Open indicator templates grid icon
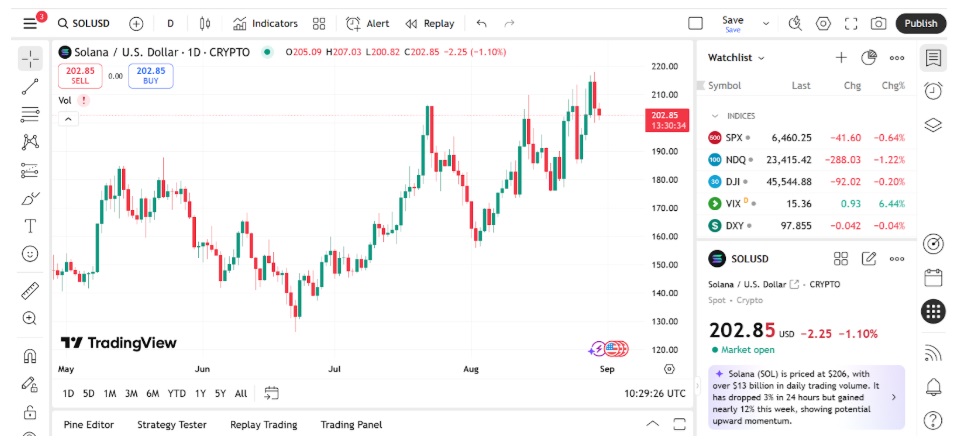This screenshot has width=958, height=444. point(319,24)
